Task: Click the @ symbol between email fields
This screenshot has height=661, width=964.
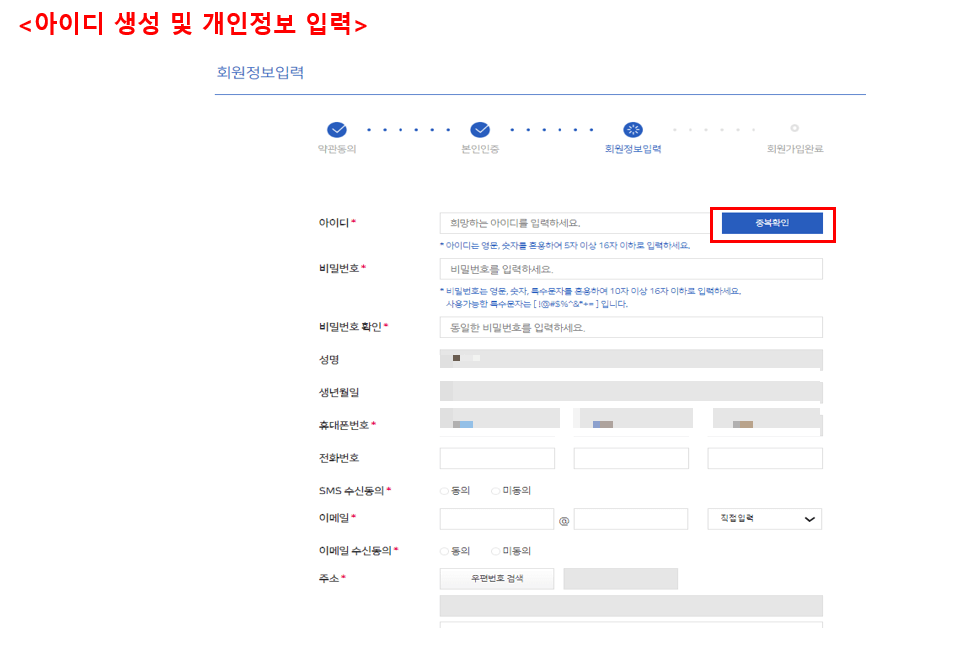Action: (564, 518)
